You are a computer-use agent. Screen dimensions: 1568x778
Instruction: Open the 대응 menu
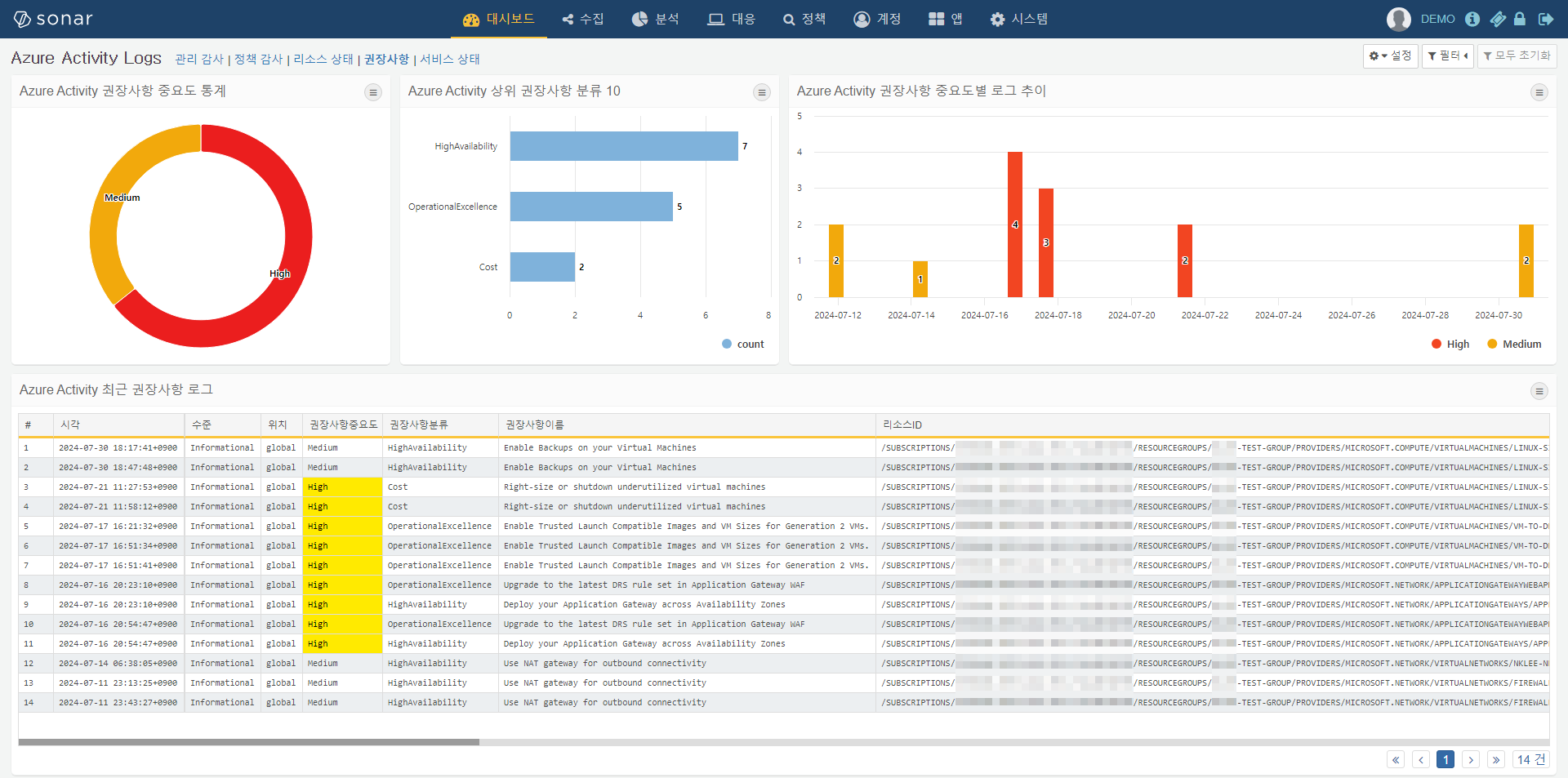[x=731, y=19]
